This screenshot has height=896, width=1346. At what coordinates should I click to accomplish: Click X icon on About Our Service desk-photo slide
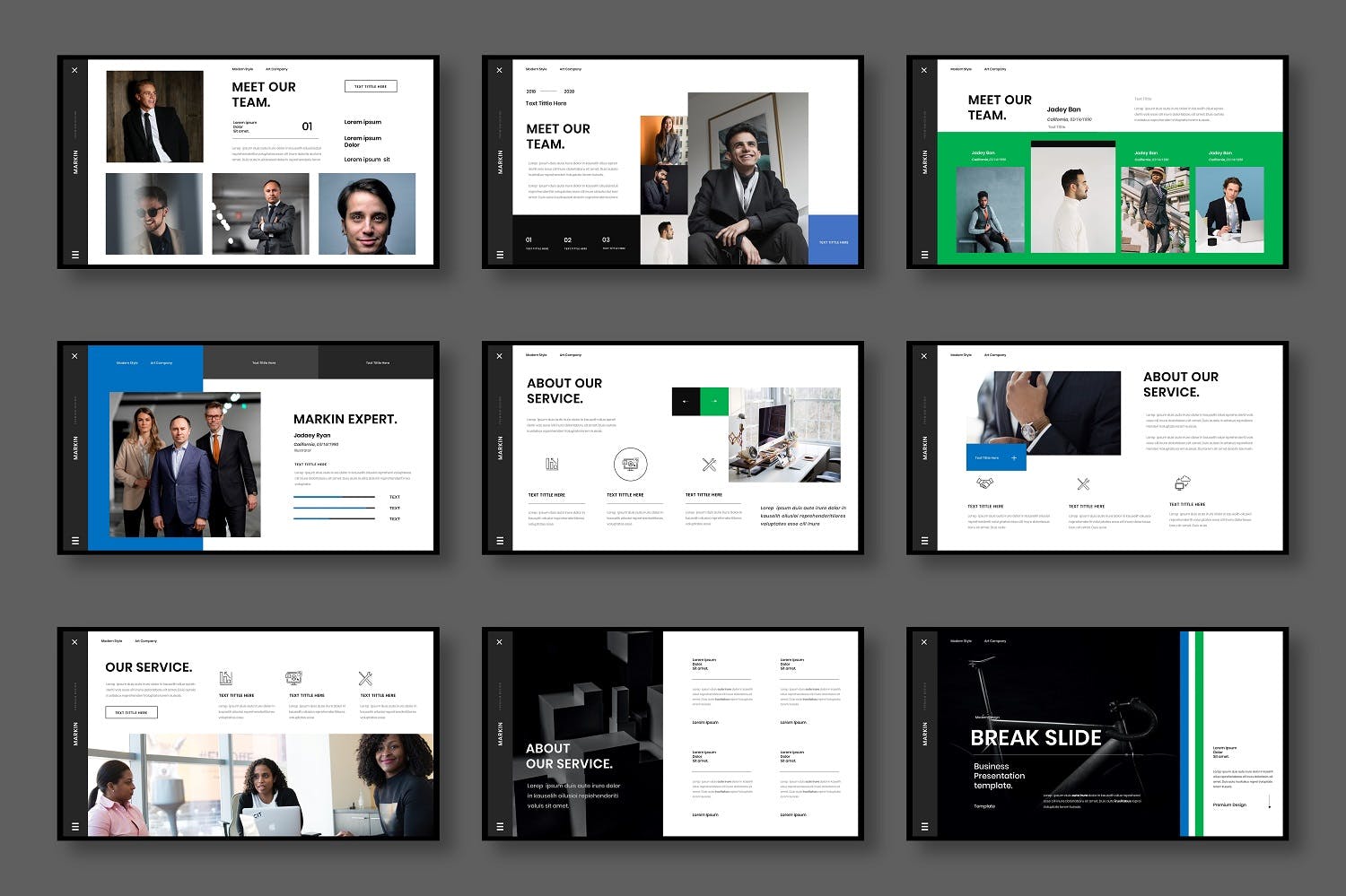pyautogui.click(x=499, y=356)
